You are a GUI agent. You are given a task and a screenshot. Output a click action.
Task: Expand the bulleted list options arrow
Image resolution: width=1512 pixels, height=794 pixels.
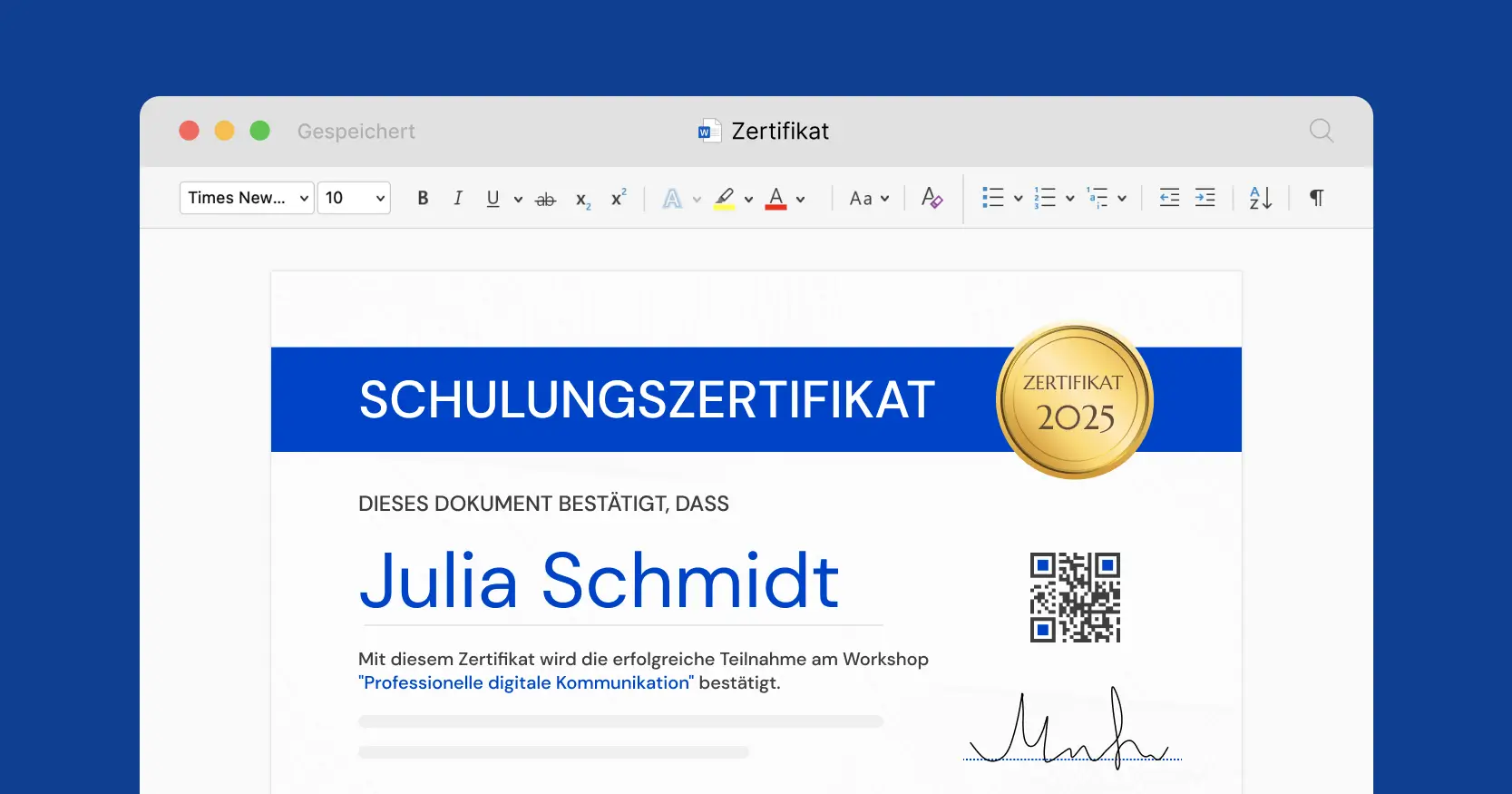1018,199
